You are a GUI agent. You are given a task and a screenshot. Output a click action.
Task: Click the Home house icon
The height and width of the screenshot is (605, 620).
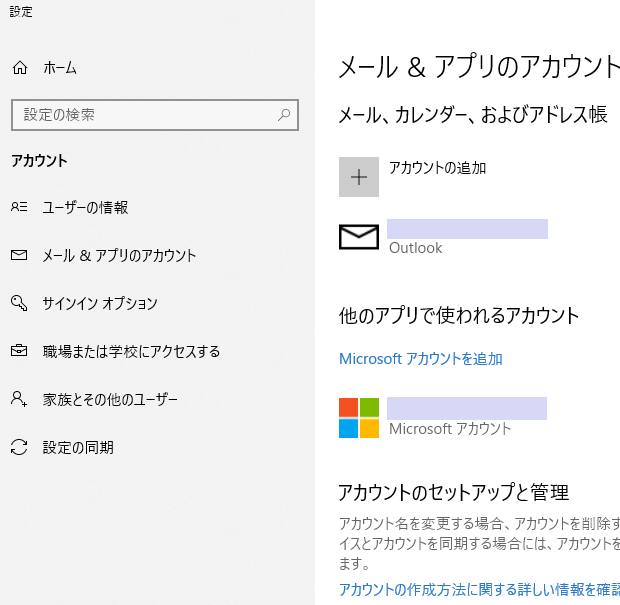pyautogui.click(x=19, y=68)
